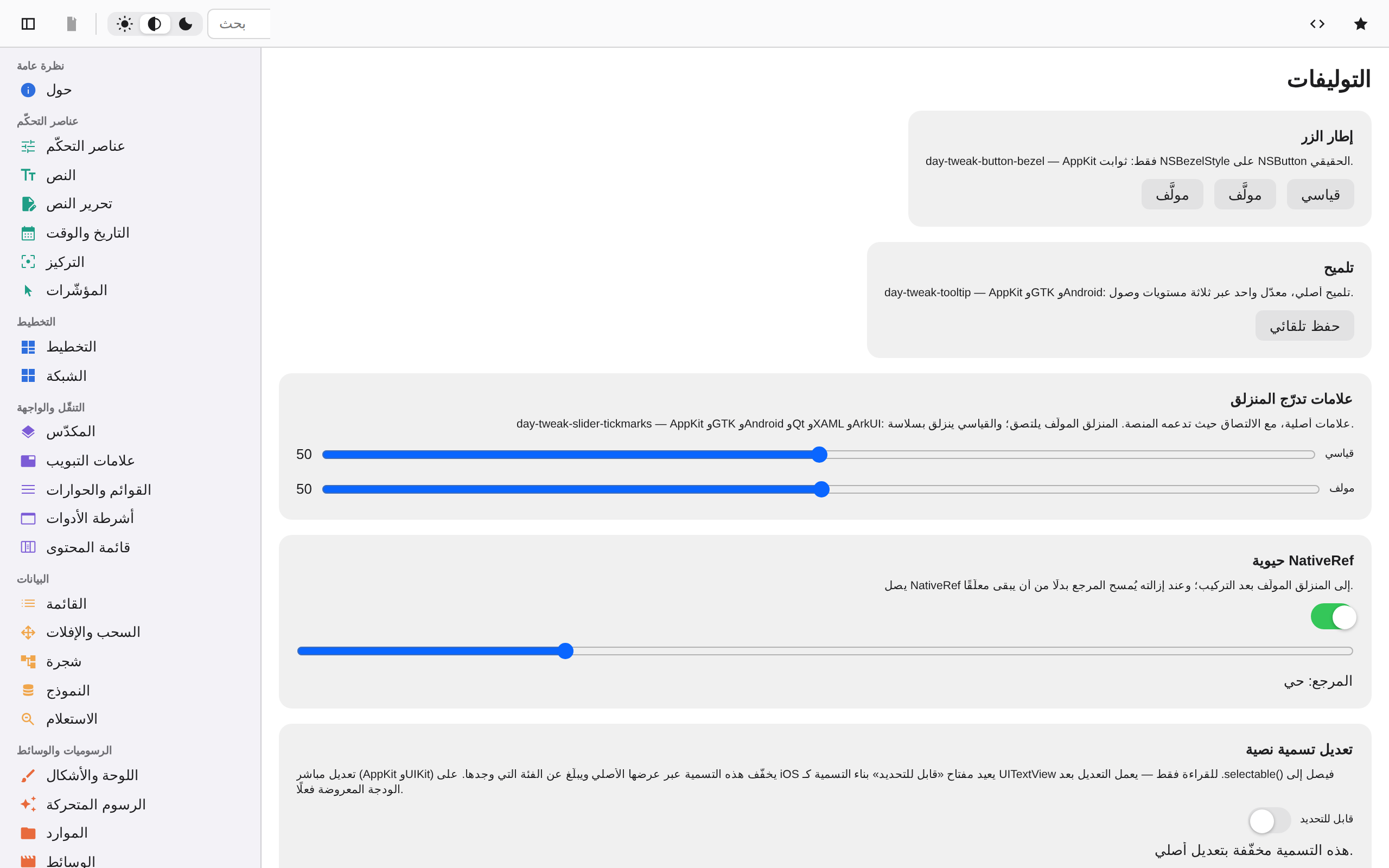Click the star favorite icon
Viewport: 1389px width, 868px height.
click(x=1360, y=23)
